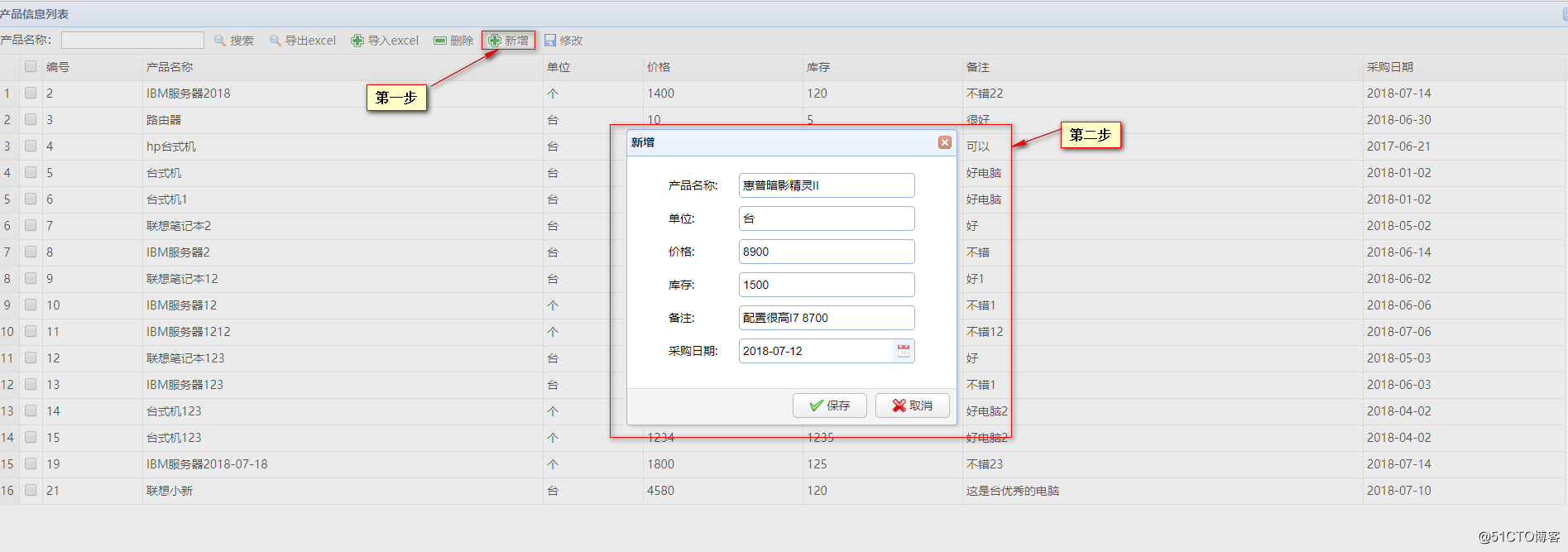The width and height of the screenshot is (1568, 552).
Task: Click the dialog 产品名称 field
Action: (827, 185)
